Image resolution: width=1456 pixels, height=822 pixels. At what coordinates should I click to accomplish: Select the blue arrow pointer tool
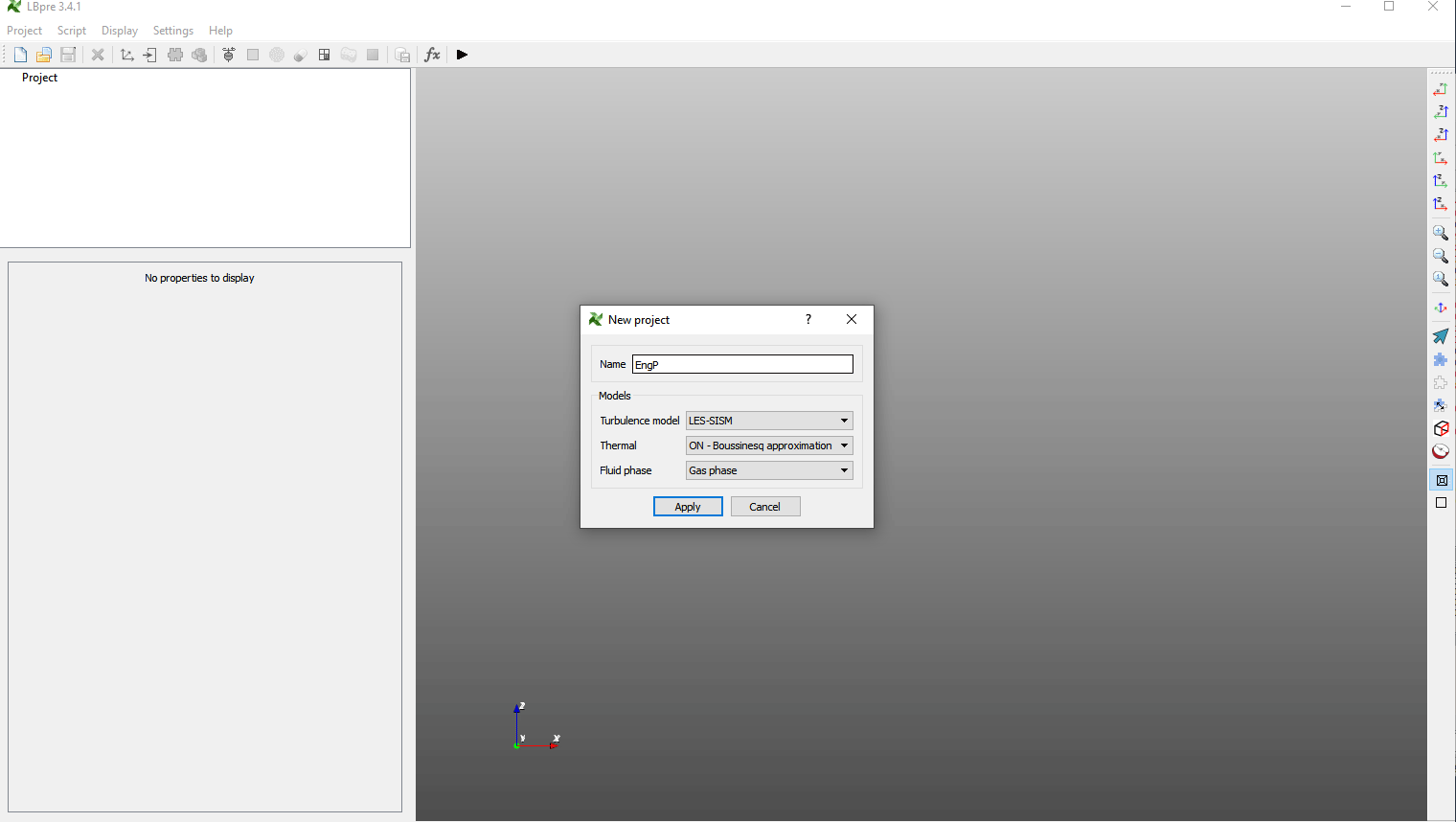tap(1440, 336)
